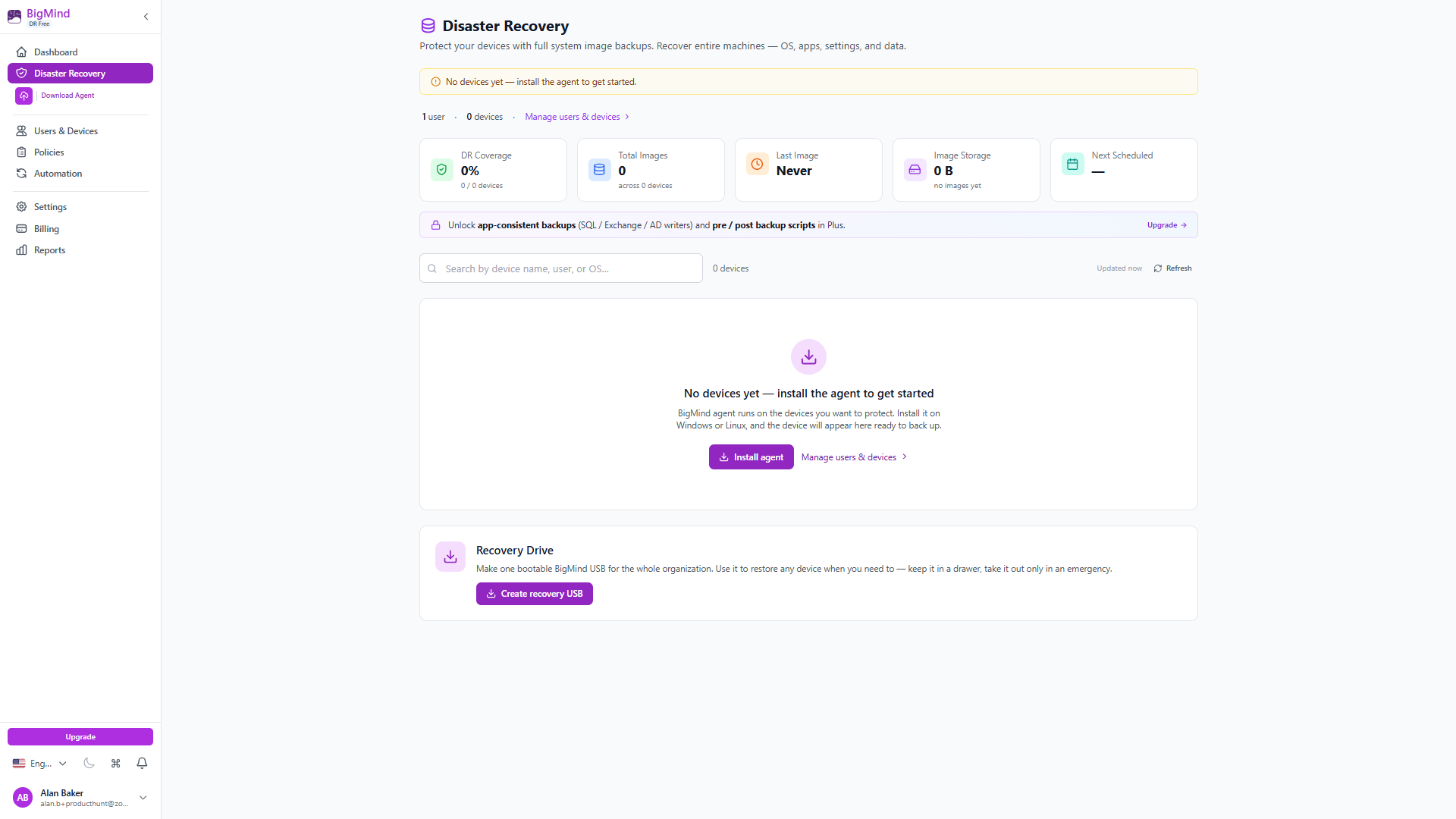Click the US flag language icon

19,764
